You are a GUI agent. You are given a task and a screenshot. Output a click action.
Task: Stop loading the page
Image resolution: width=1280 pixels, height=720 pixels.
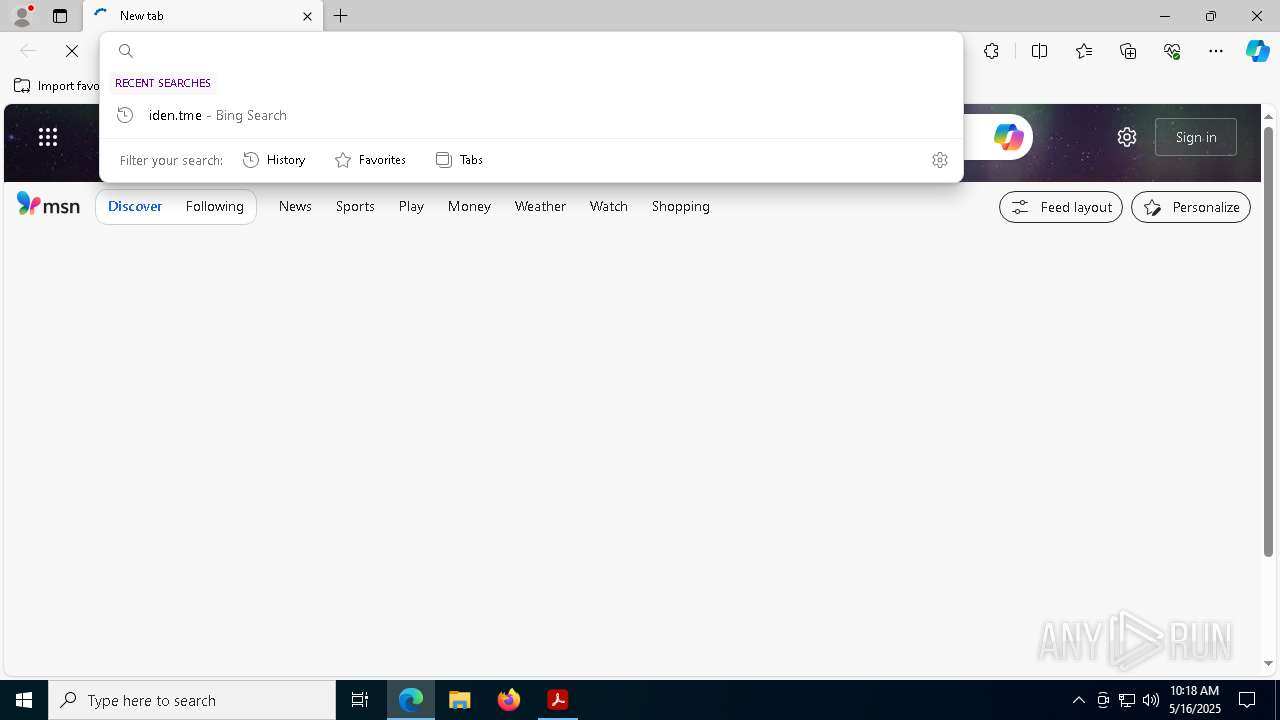(x=72, y=51)
